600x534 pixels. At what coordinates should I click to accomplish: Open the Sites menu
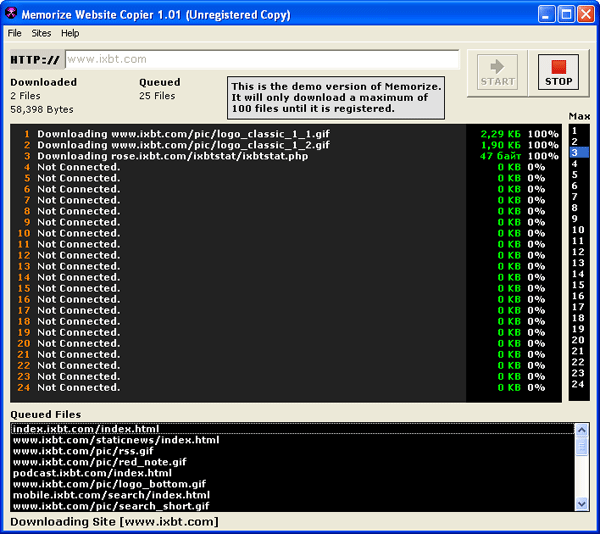pyautogui.click(x=41, y=33)
